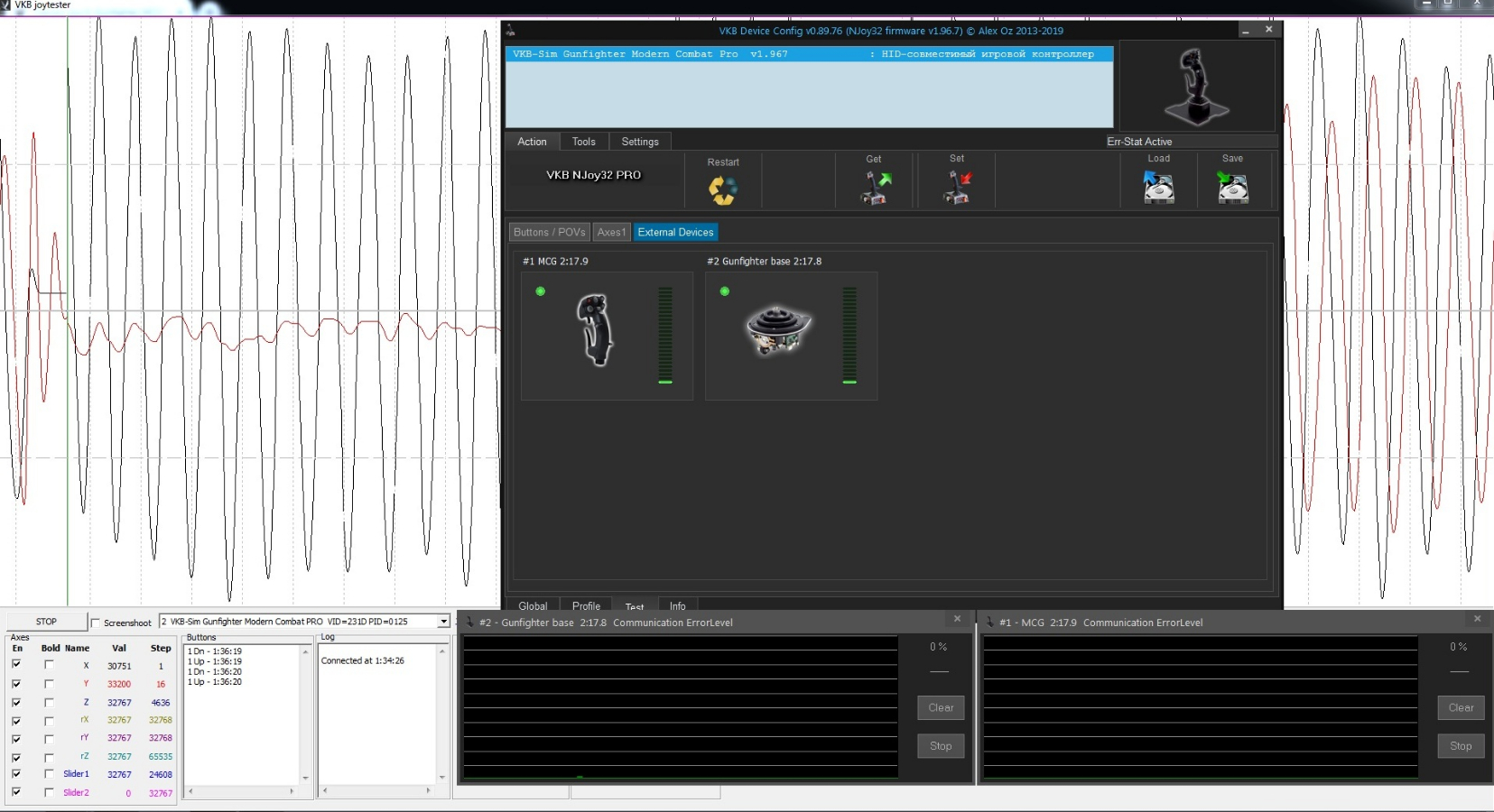Open the Action tab
Image resolution: width=1494 pixels, height=812 pixels.
[532, 142]
